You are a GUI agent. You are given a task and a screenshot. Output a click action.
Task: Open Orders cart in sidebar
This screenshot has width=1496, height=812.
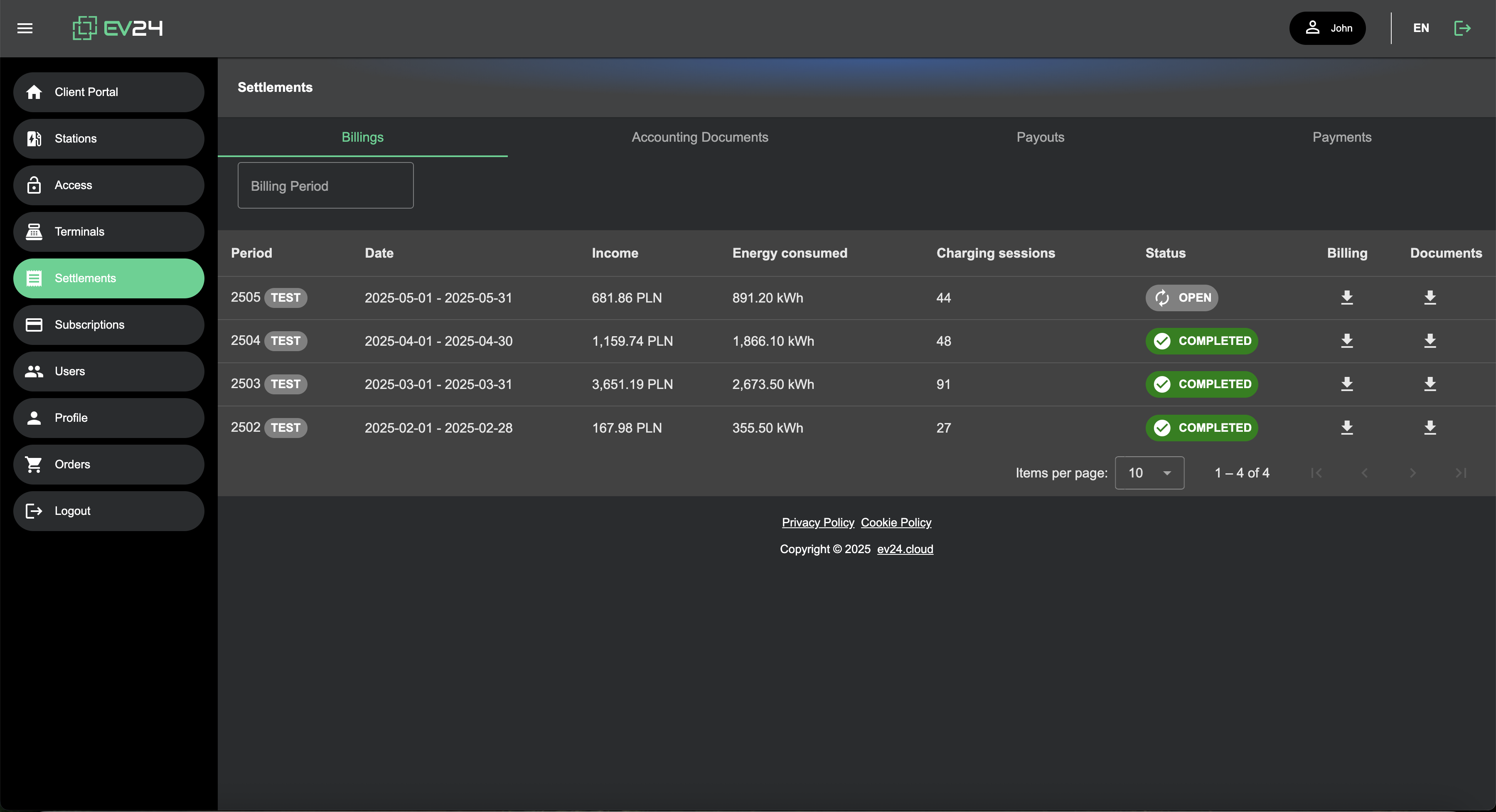(108, 464)
